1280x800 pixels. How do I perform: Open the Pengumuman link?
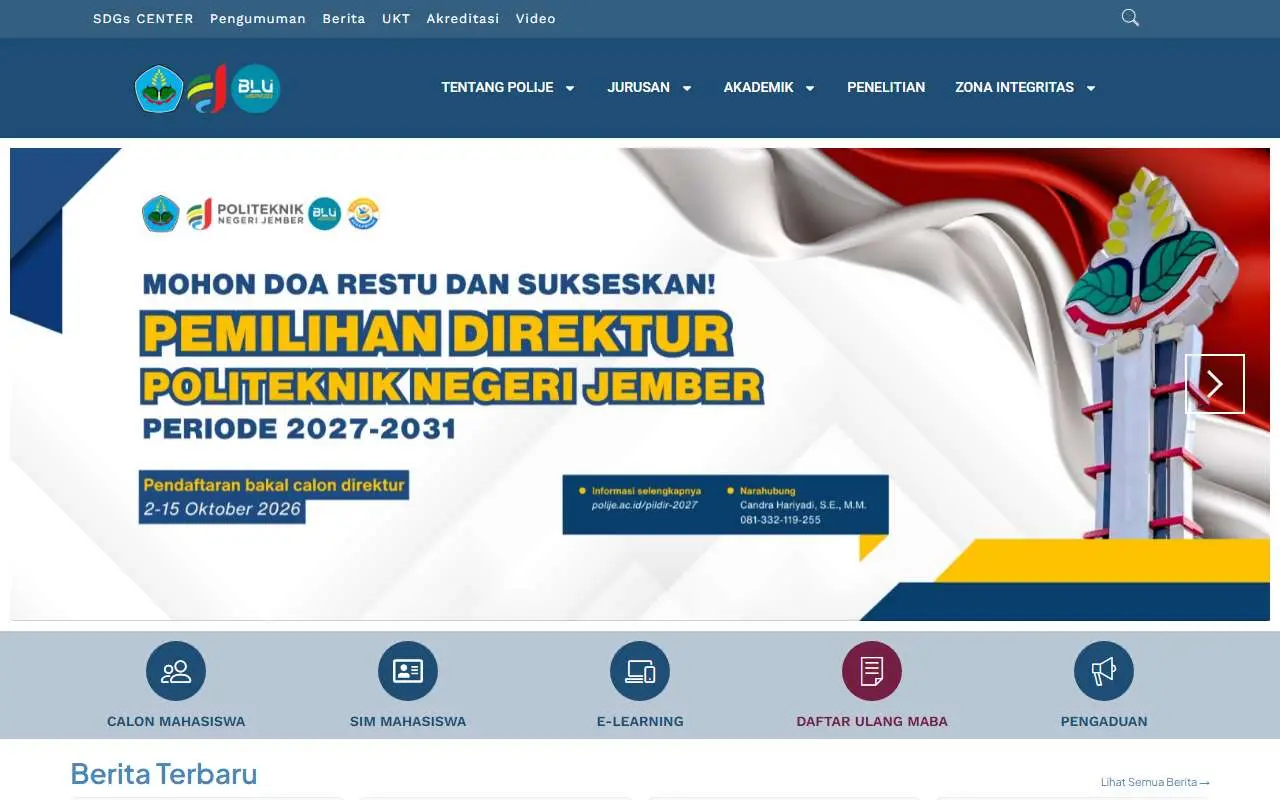(258, 19)
